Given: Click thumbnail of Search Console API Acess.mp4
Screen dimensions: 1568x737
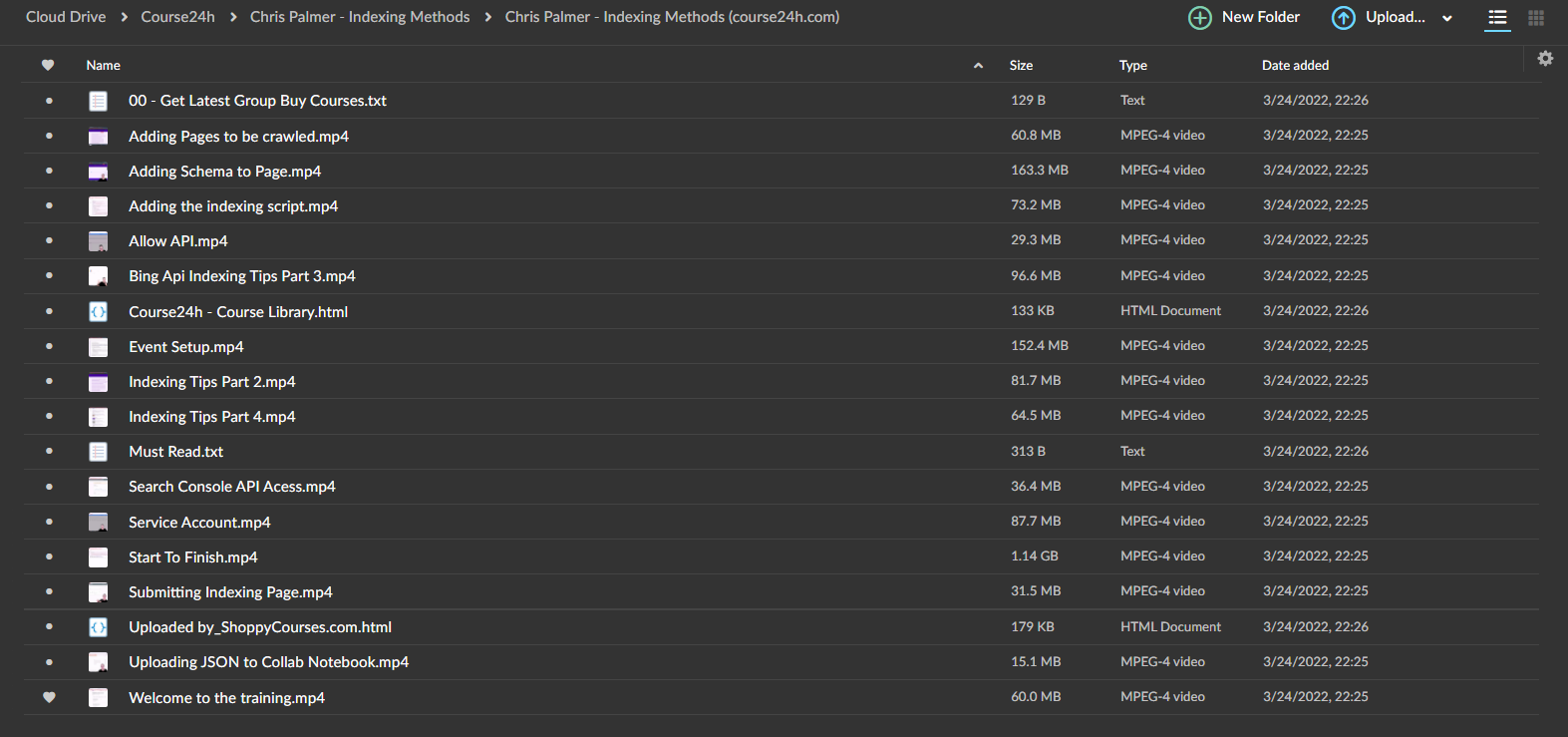Looking at the screenshot, I should tap(98, 487).
